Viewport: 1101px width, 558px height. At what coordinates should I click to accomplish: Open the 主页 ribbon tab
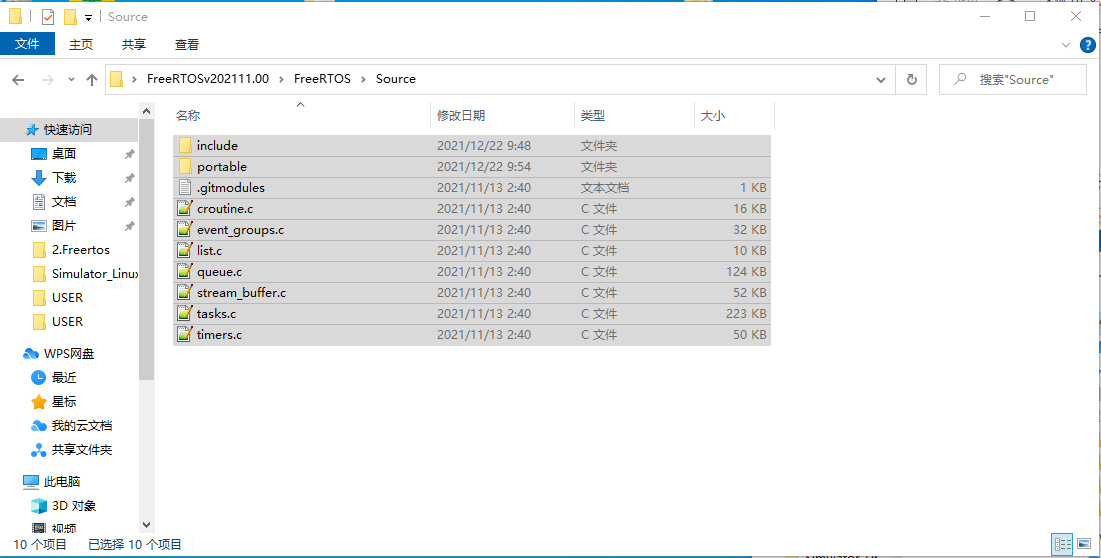pos(81,44)
